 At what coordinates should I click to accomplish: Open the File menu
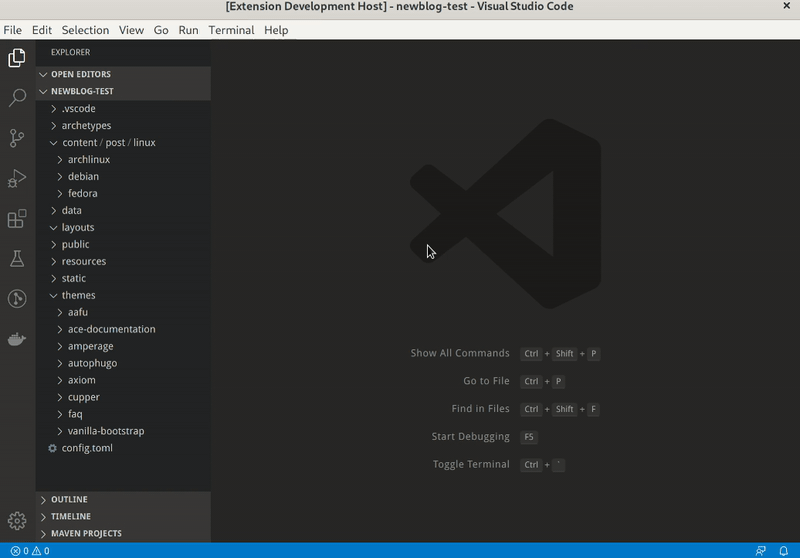click(x=13, y=30)
